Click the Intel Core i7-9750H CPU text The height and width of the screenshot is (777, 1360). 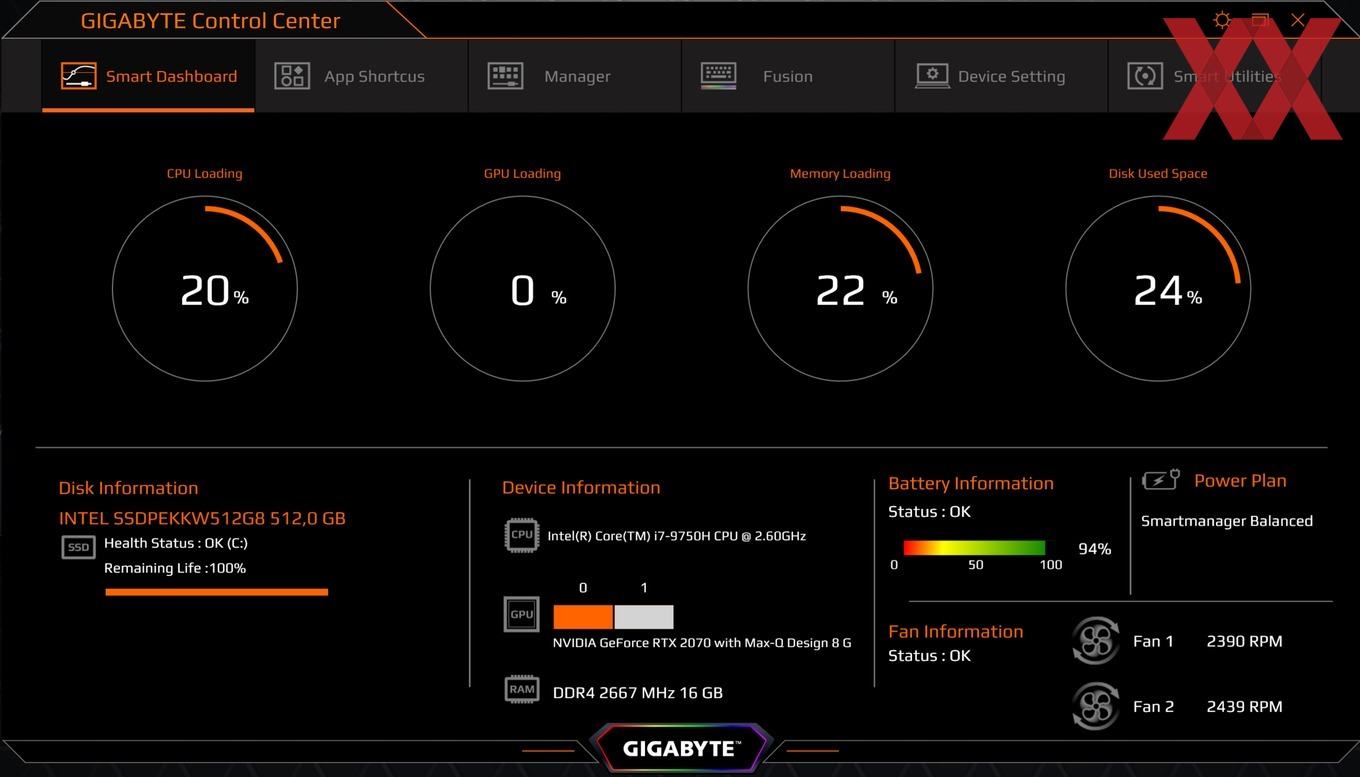pos(677,536)
